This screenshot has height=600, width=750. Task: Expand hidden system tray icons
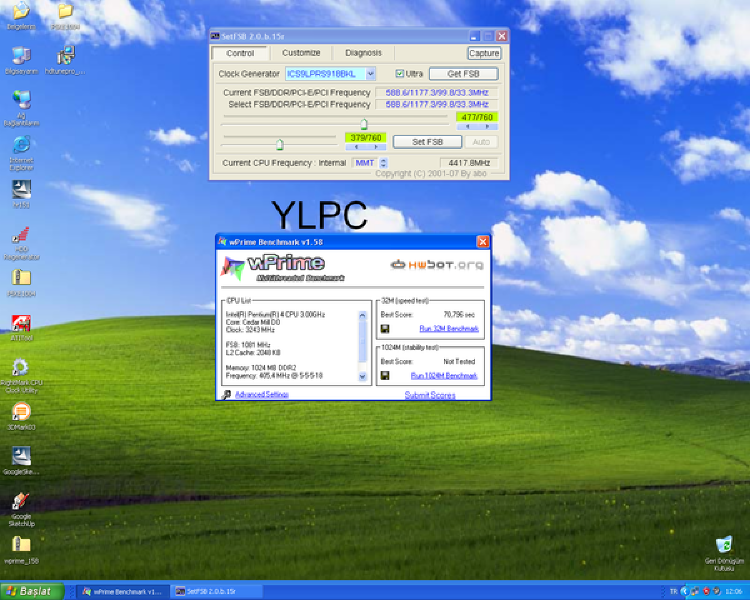point(684,591)
